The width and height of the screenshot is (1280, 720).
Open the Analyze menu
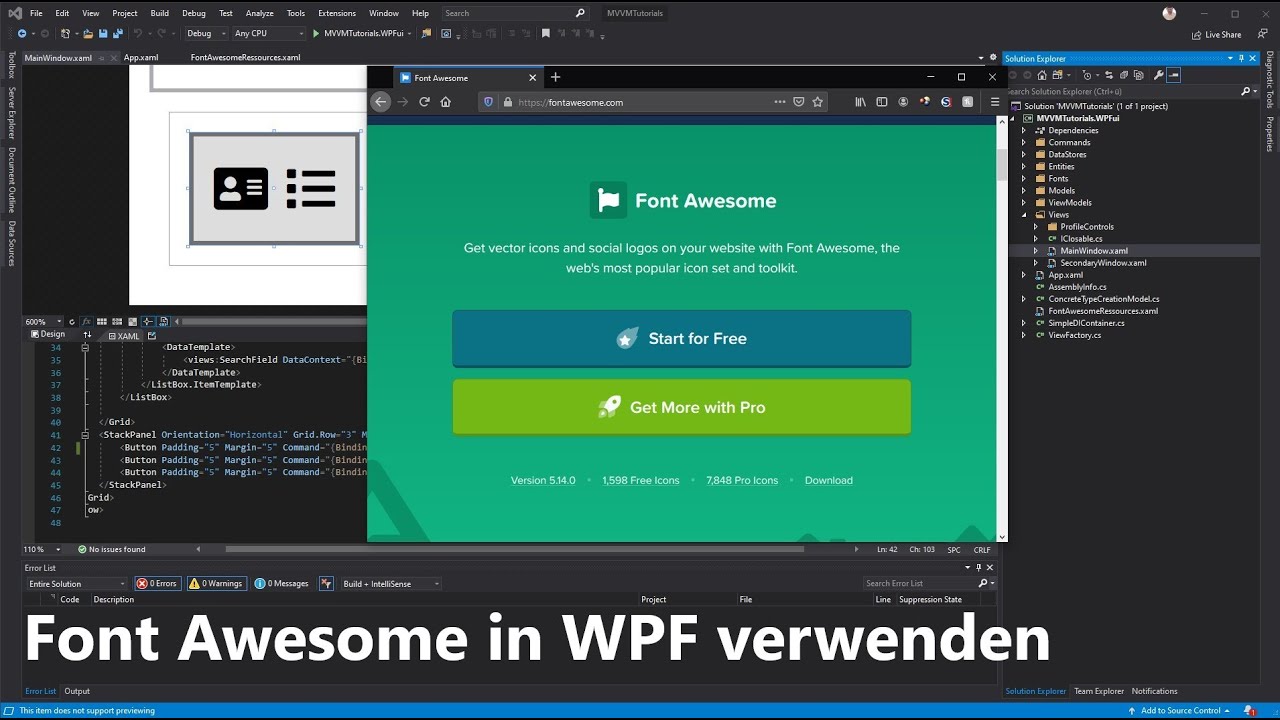259,13
